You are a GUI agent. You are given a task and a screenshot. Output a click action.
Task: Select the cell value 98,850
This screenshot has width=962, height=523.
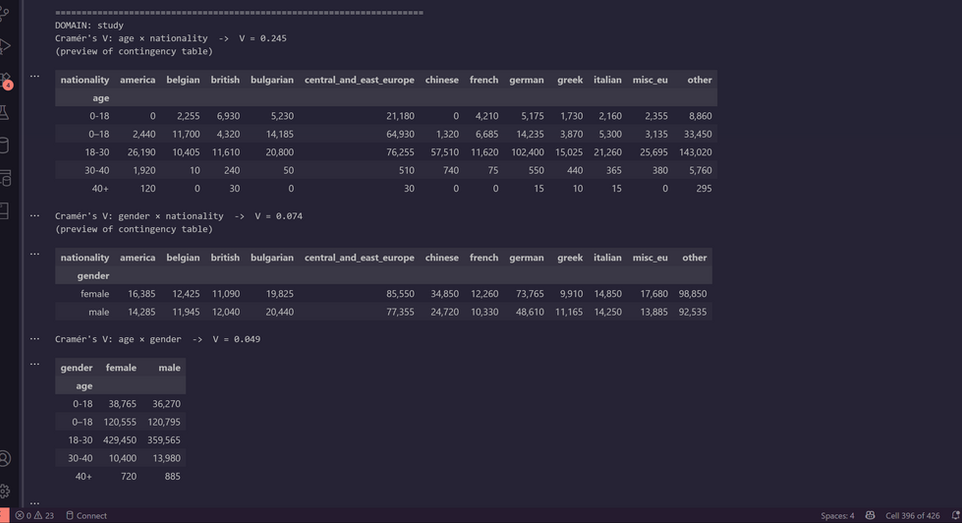pos(693,294)
